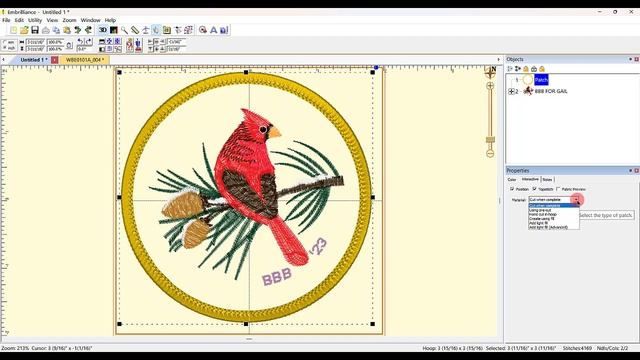Viewport: 640px width, 360px height.
Task: Click the rotation angle input field
Action: tap(85, 49)
